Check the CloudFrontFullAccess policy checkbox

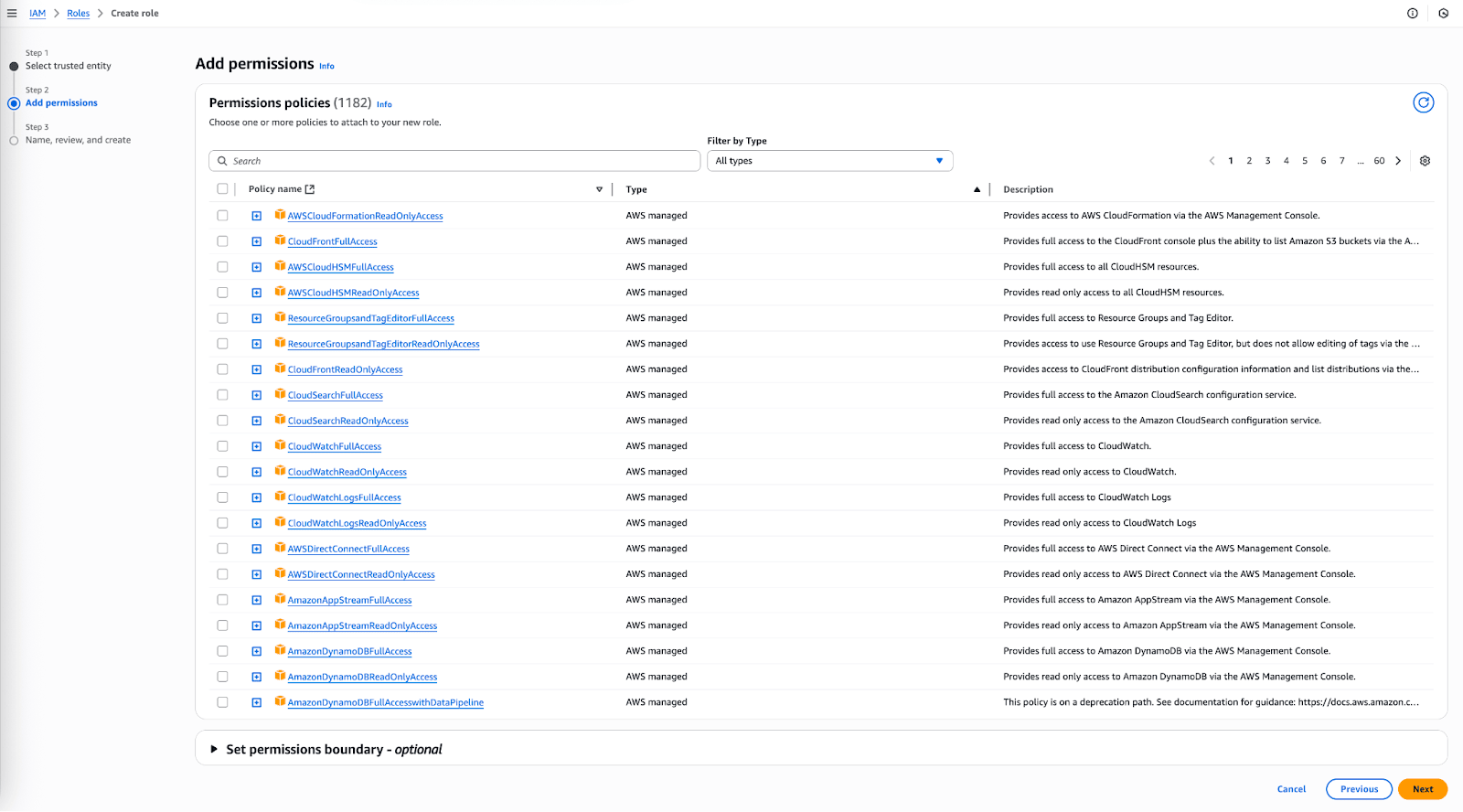click(x=222, y=241)
